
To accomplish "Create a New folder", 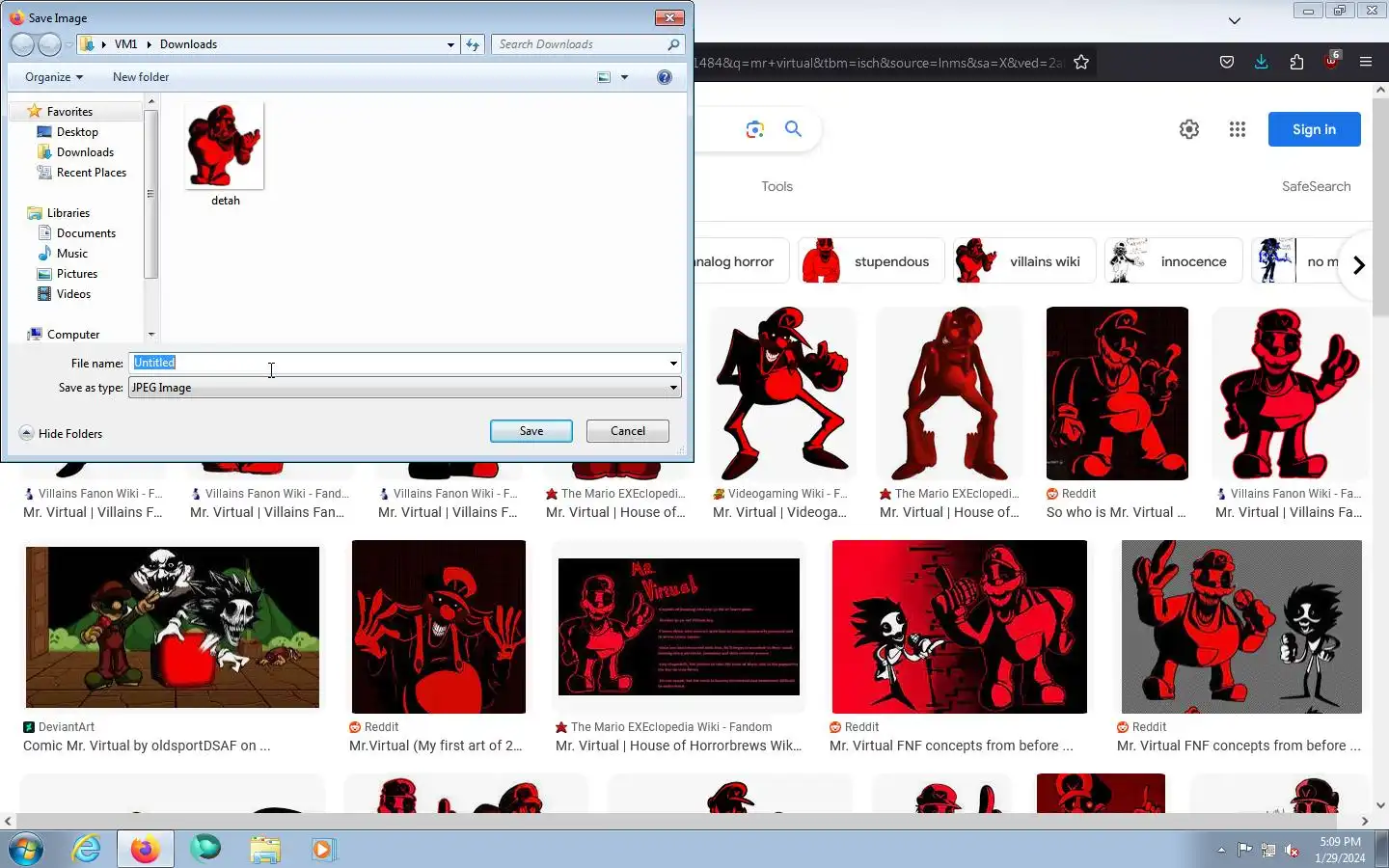I will (x=141, y=77).
